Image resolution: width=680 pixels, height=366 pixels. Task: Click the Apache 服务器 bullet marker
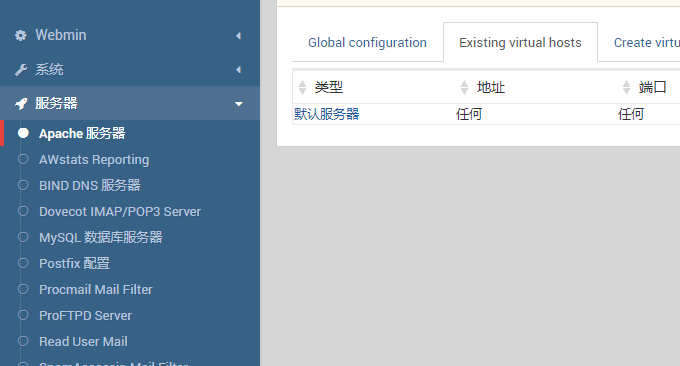pos(23,133)
